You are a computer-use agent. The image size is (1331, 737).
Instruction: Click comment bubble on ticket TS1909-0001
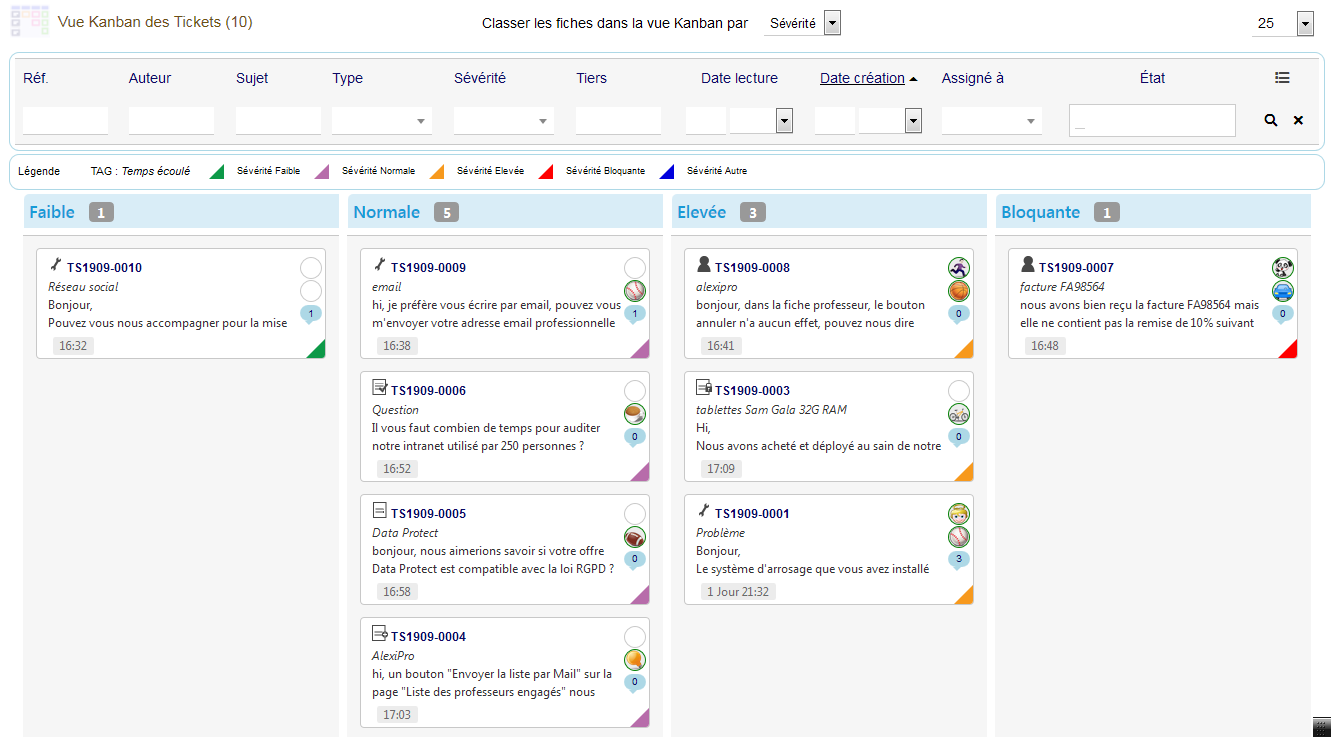958,560
